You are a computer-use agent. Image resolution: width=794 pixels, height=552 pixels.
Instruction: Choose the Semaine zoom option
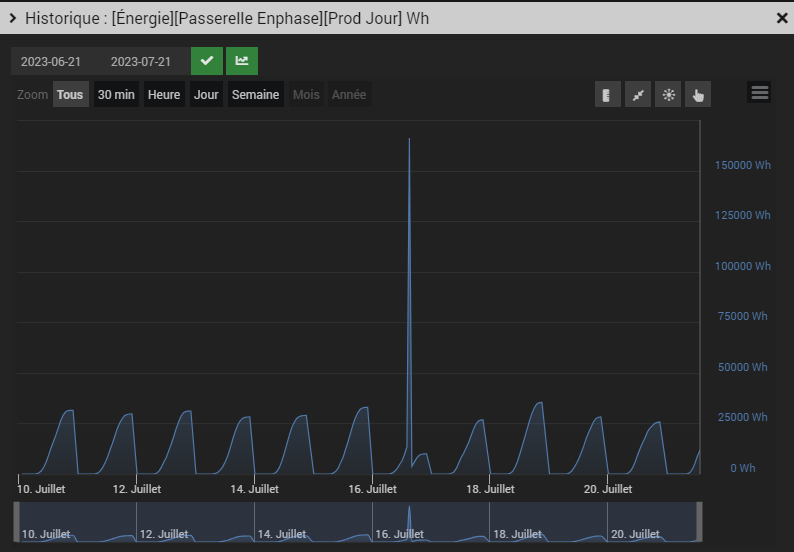point(255,95)
